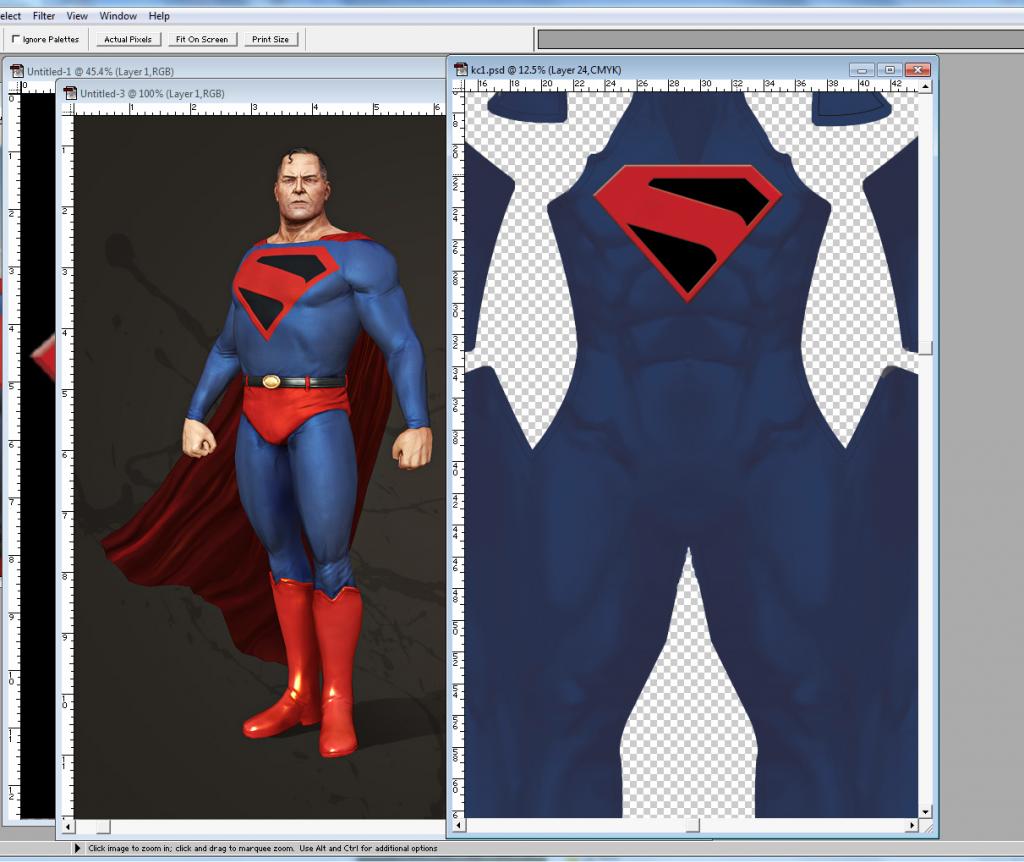The width and height of the screenshot is (1024, 862).
Task: Click the Untitled-1 document icon in its title bar
Action: point(18,71)
